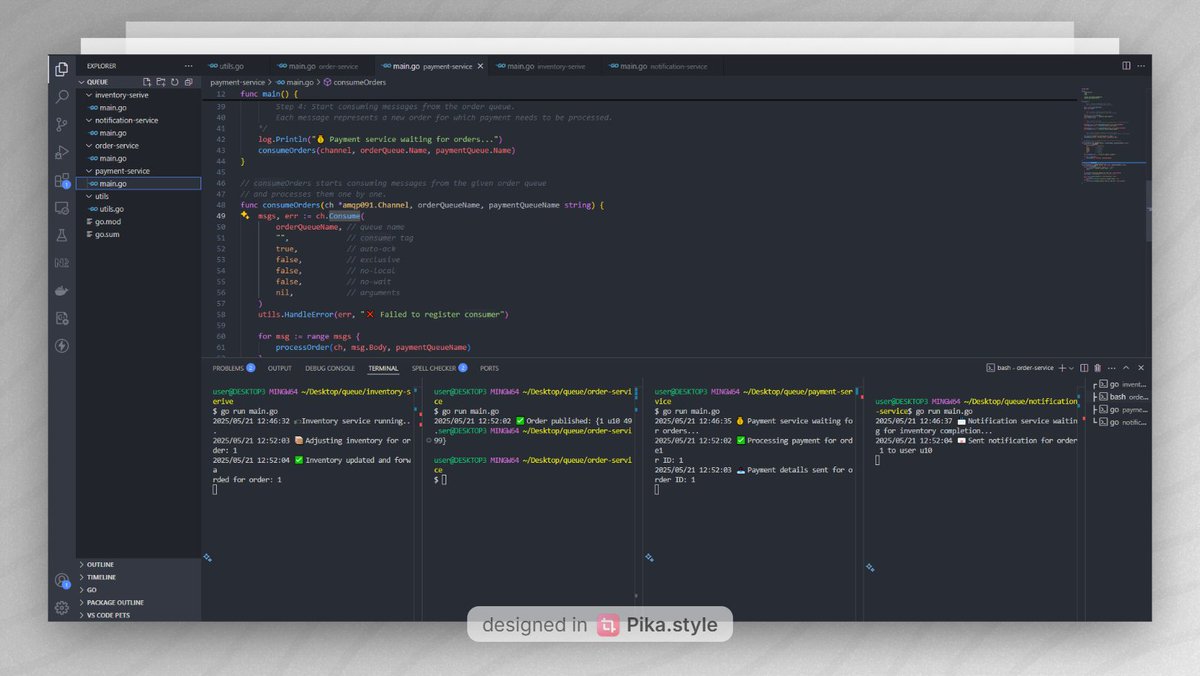Open the PORTS panel tab

pos(489,368)
